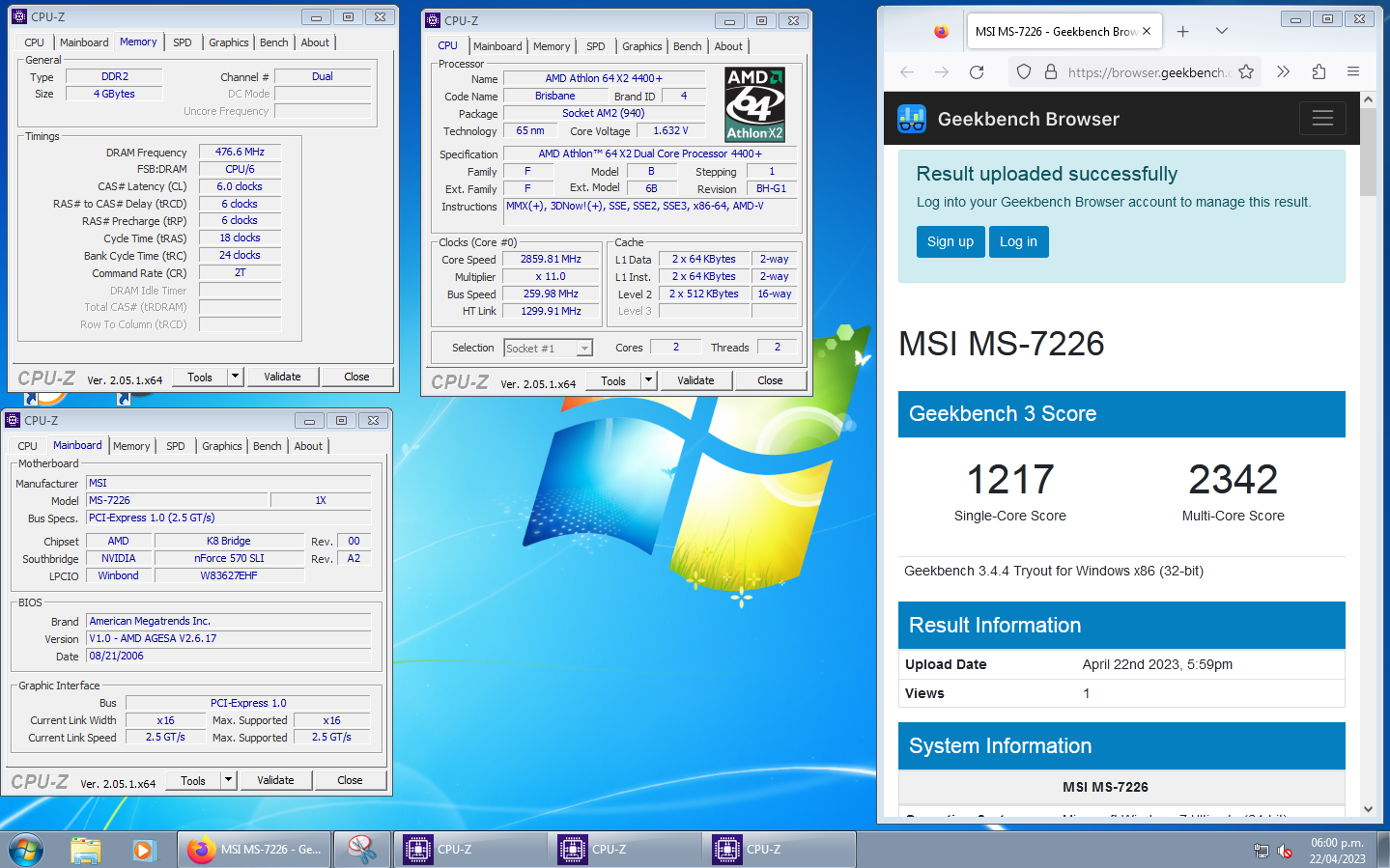Click the Firefox URL address field
The width and height of the screenshot is (1390, 868).
pos(1148,71)
